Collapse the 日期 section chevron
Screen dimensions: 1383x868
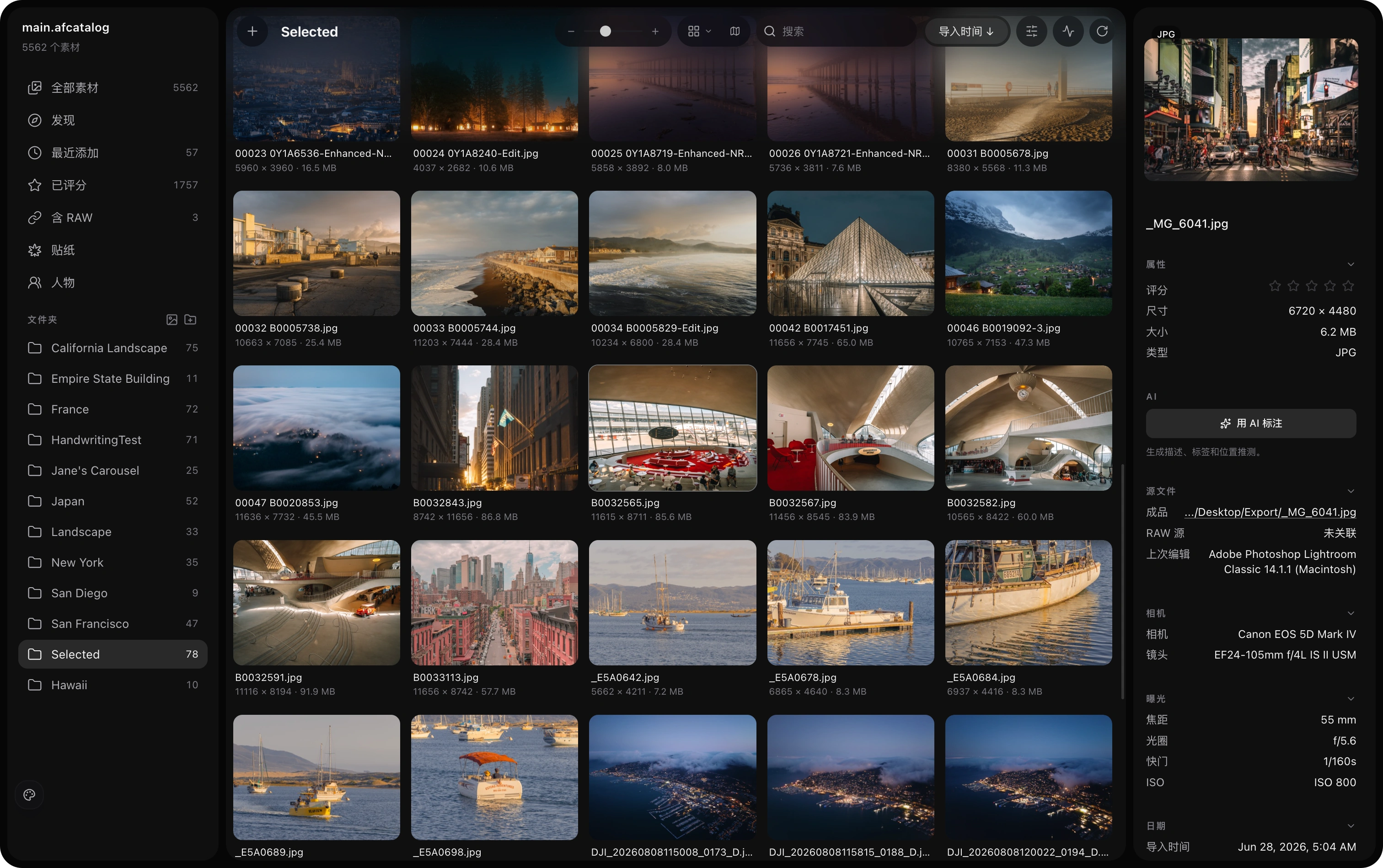click(x=1351, y=826)
